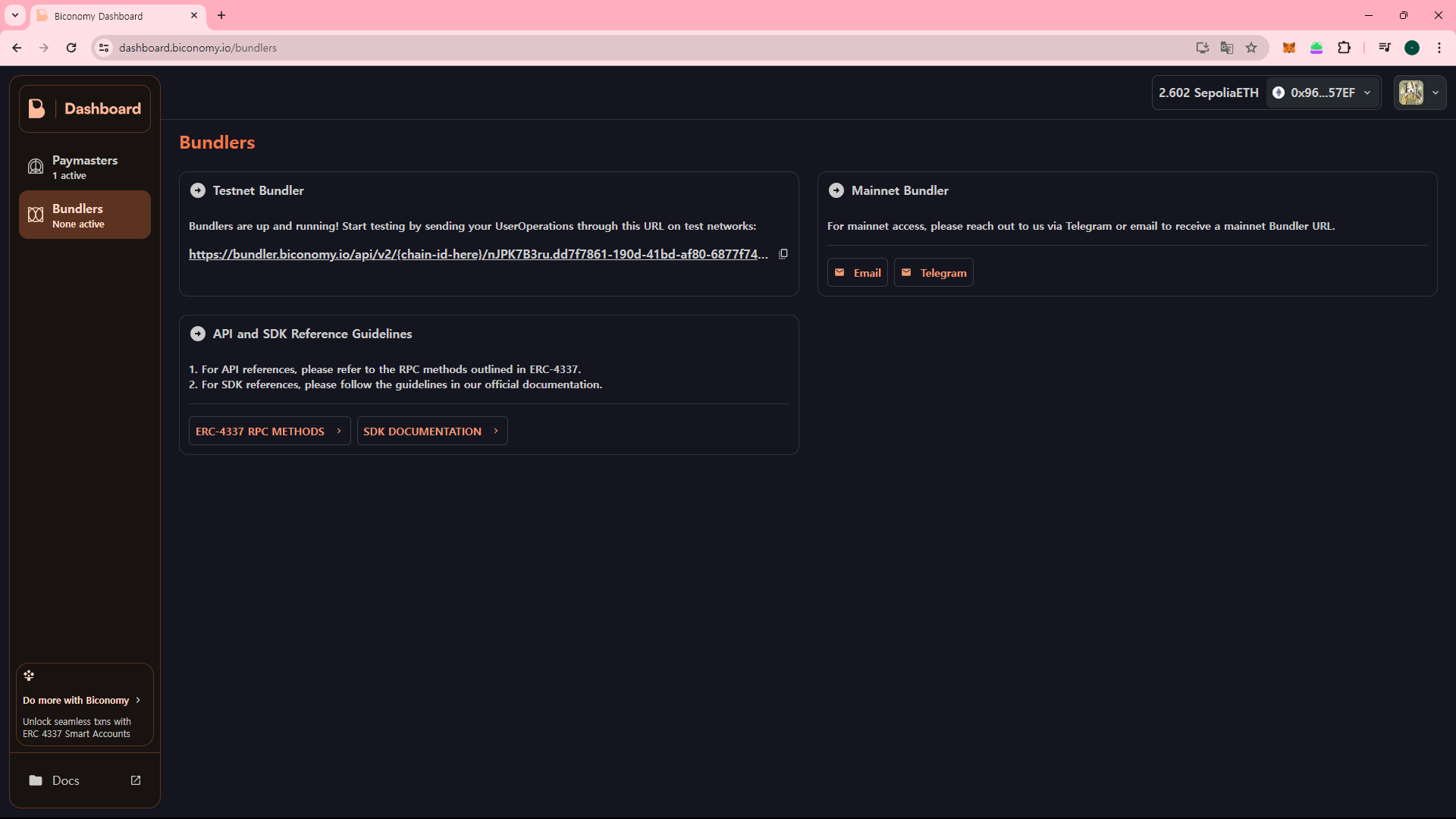The image size is (1456, 819).
Task: Click the Telegram contact button
Action: pos(934,272)
